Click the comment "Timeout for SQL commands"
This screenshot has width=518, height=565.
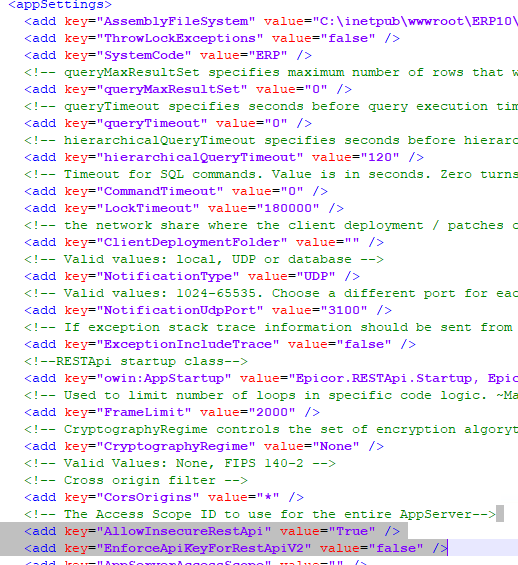271,174
